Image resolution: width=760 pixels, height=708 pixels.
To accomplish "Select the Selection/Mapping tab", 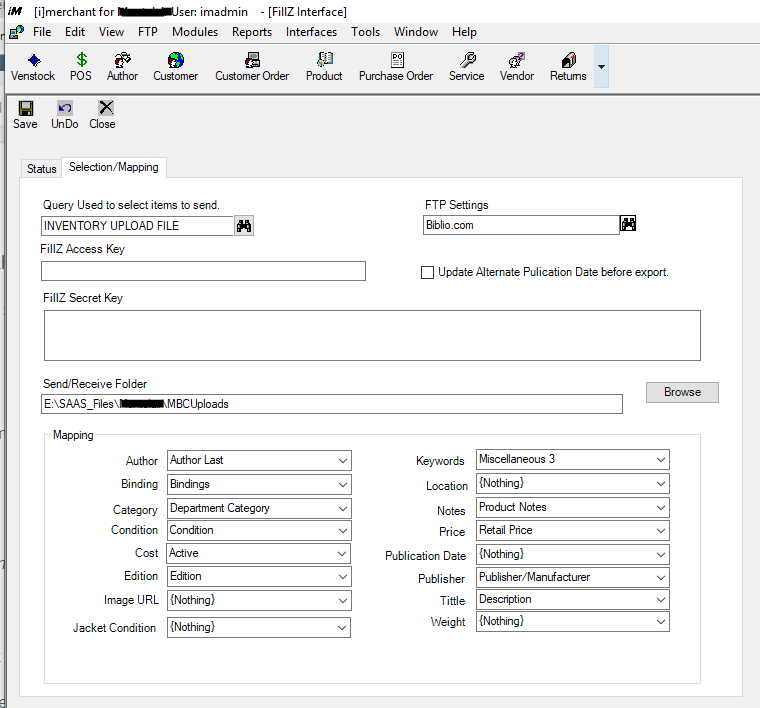I will tap(114, 167).
